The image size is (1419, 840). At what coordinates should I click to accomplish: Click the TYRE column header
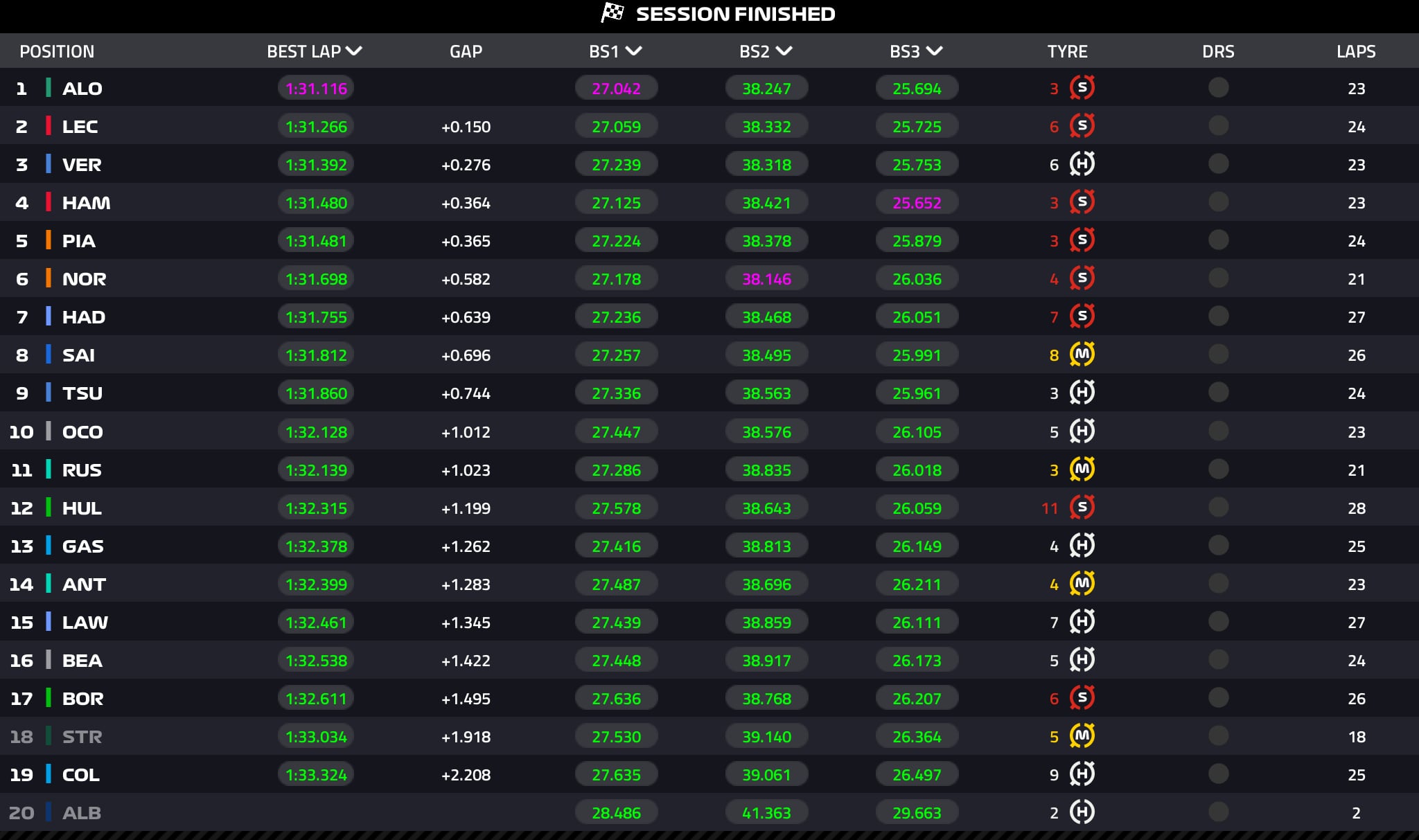pos(1067,51)
